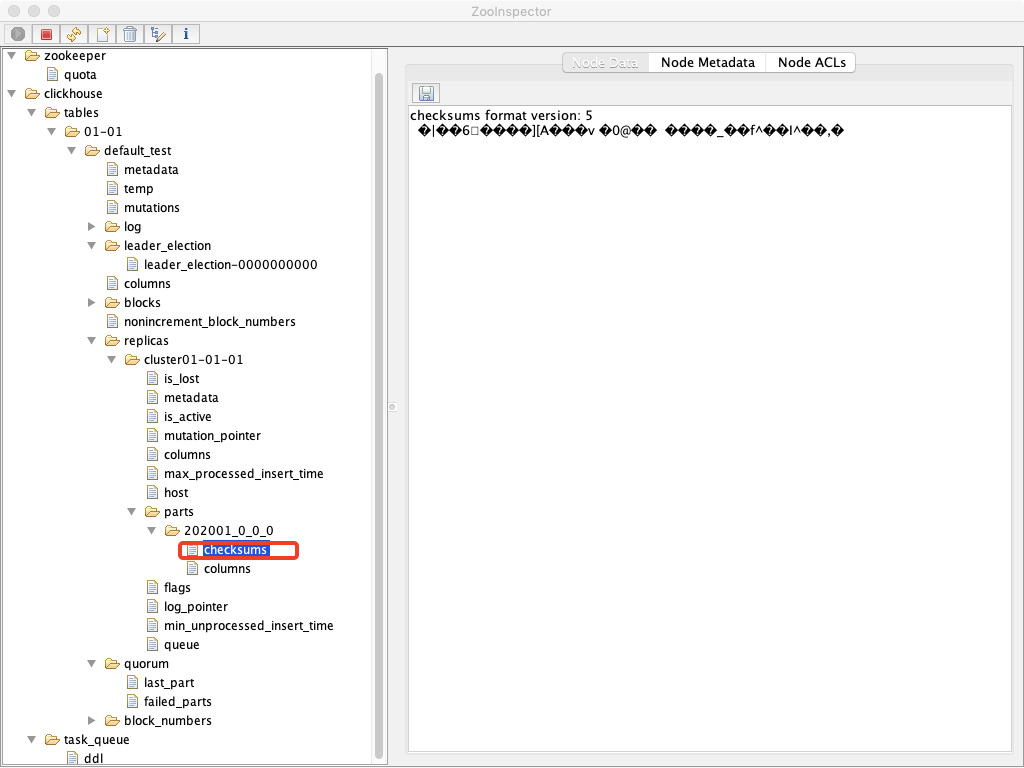
Task: Open the node viewers editor icon
Action: 158,34
